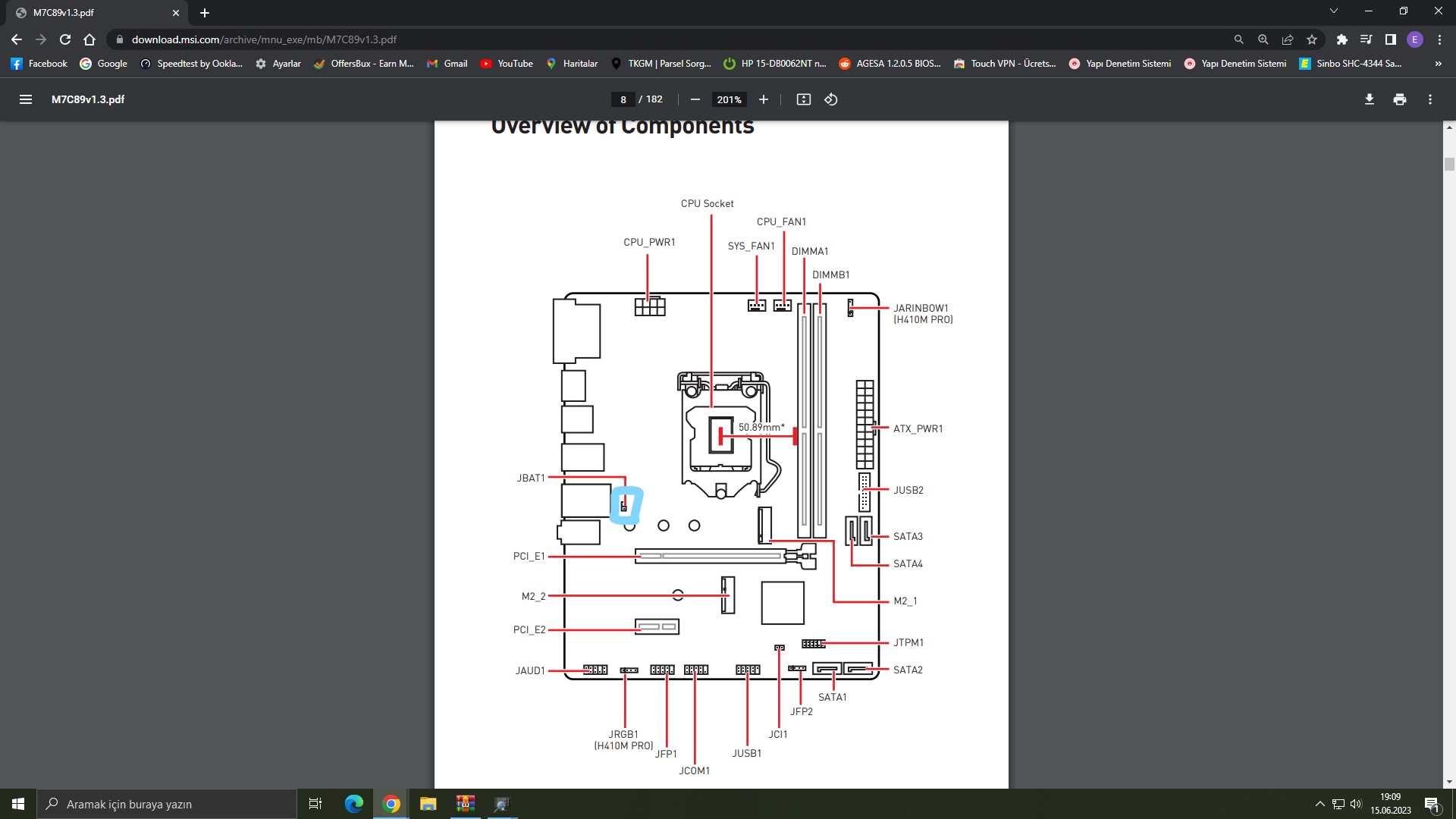
Task: Open Chrome's three-dot menu
Action: 1439,39
